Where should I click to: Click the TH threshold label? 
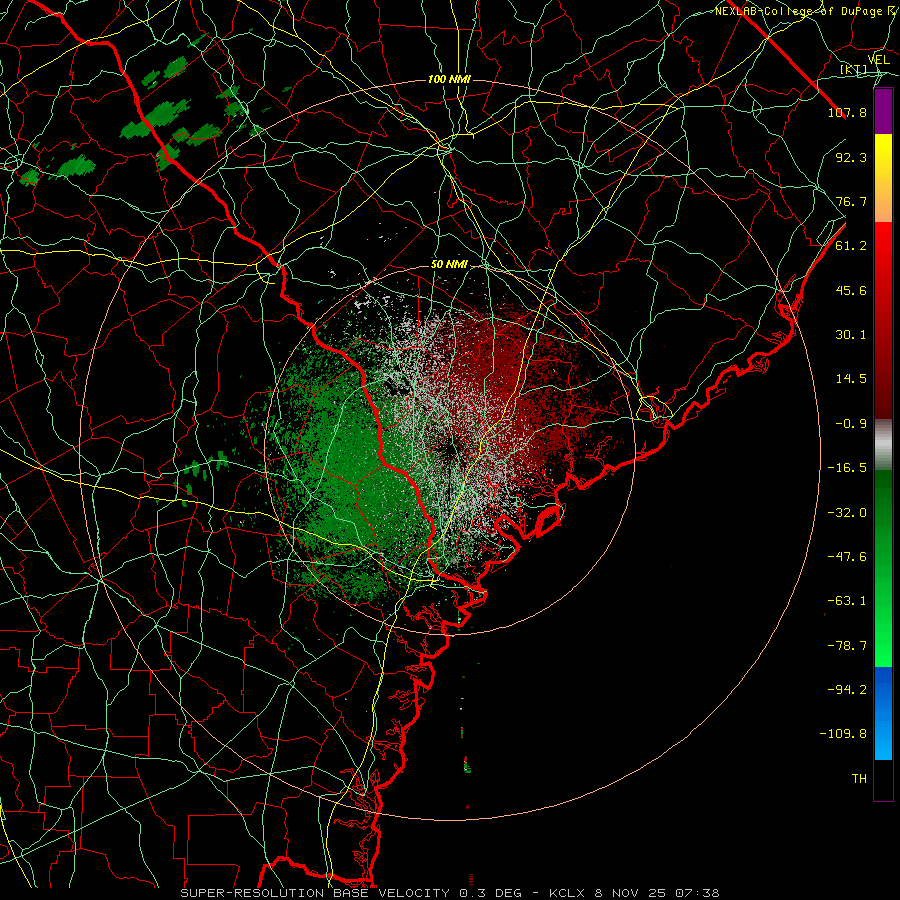tap(859, 778)
